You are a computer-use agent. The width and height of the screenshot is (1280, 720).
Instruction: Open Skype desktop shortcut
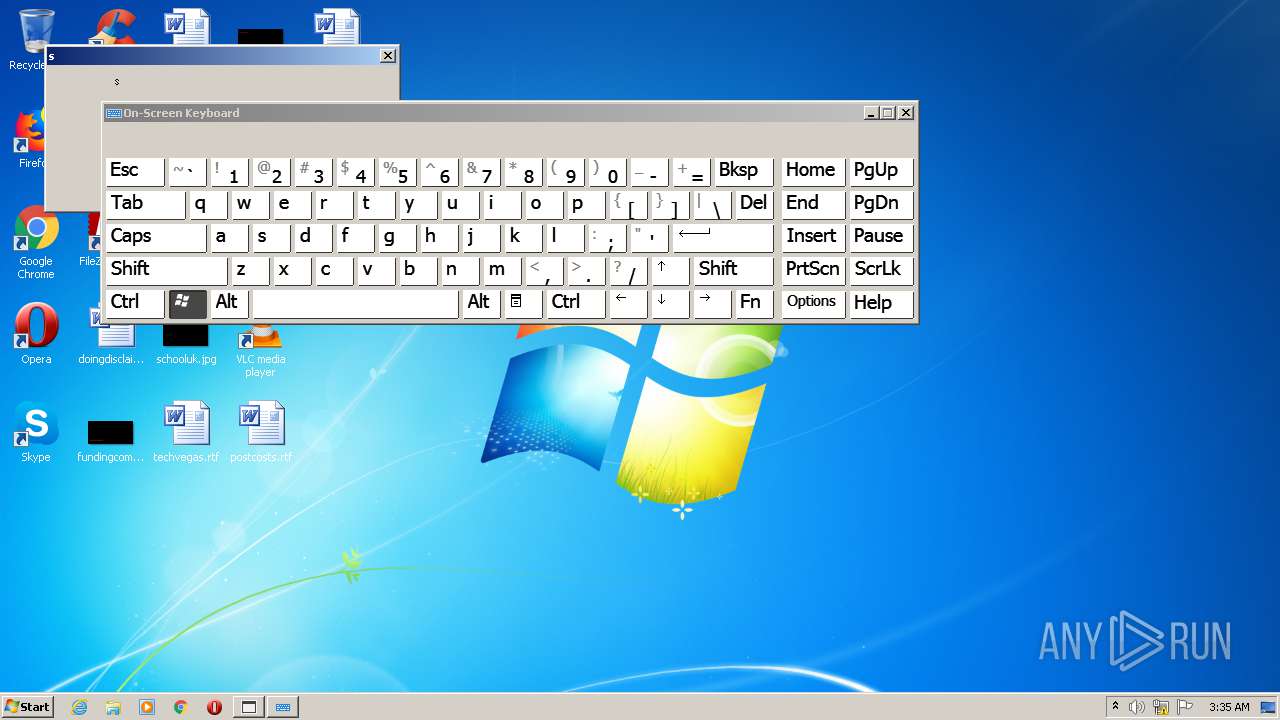pos(36,432)
